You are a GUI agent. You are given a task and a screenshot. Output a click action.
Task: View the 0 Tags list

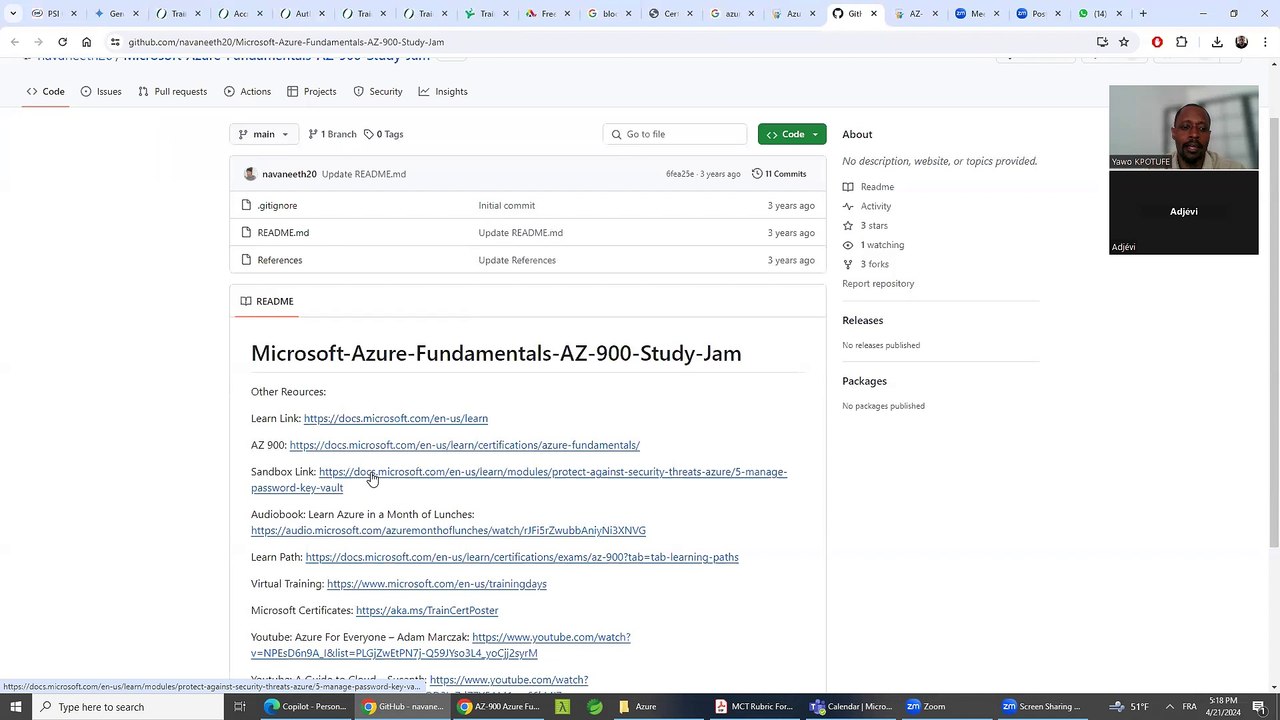pyautogui.click(x=383, y=134)
